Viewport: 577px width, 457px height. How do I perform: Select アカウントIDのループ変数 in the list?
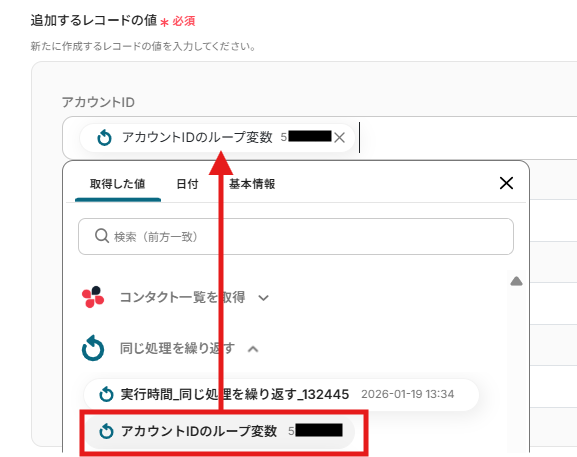click(x=219, y=431)
